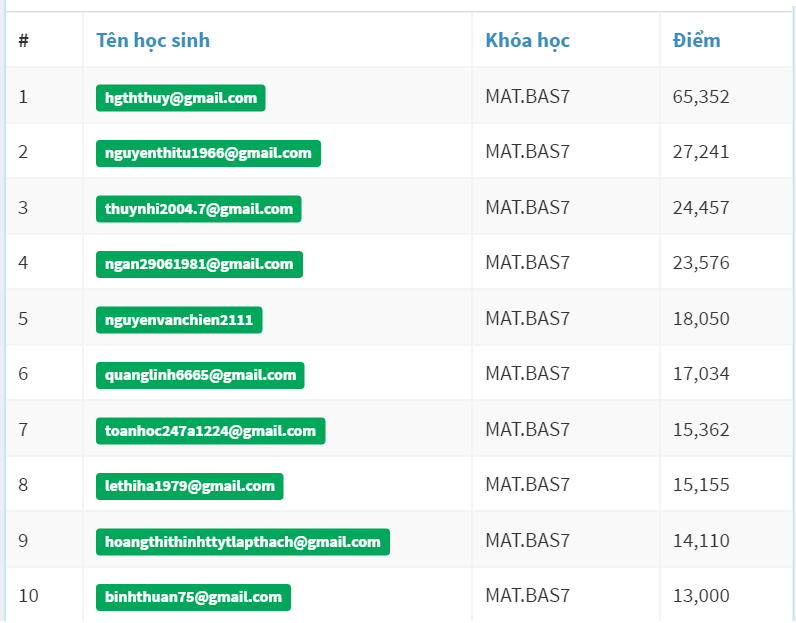Image resolution: width=796 pixels, height=623 pixels.
Task: Select ngan29061981@gmail.com student badge
Action: point(200,264)
